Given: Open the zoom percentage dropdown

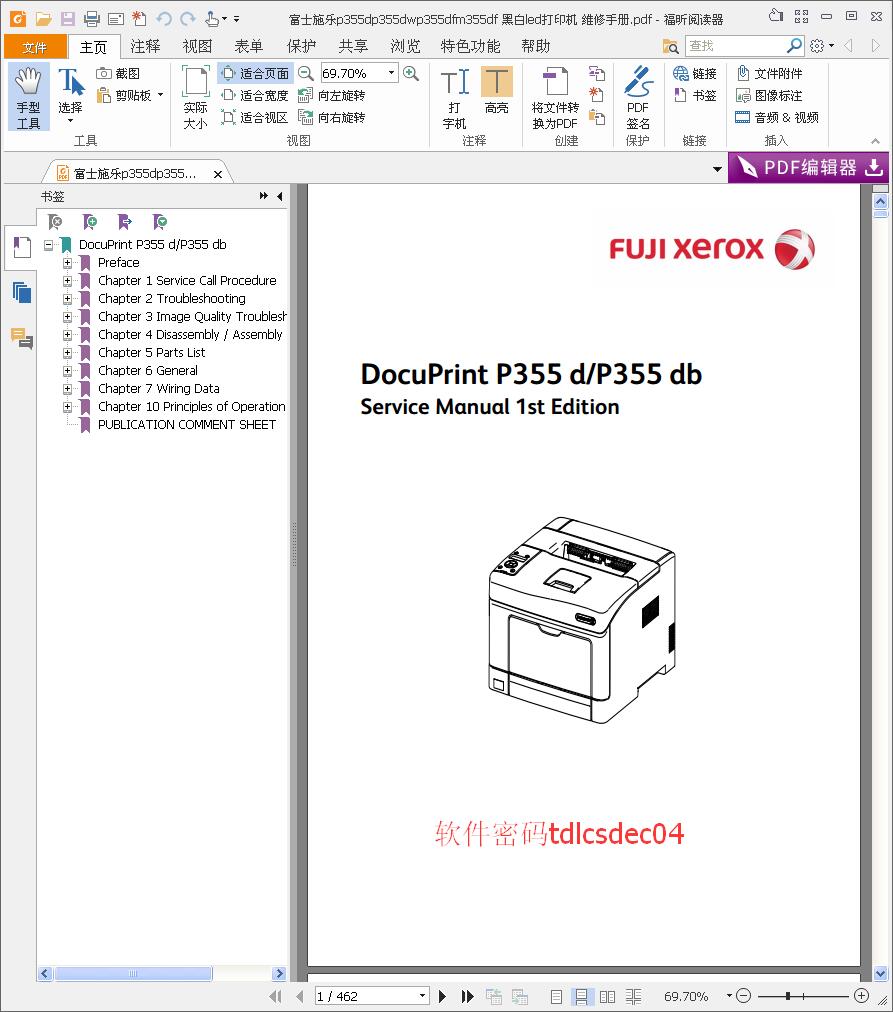Looking at the screenshot, I should pyautogui.click(x=391, y=73).
